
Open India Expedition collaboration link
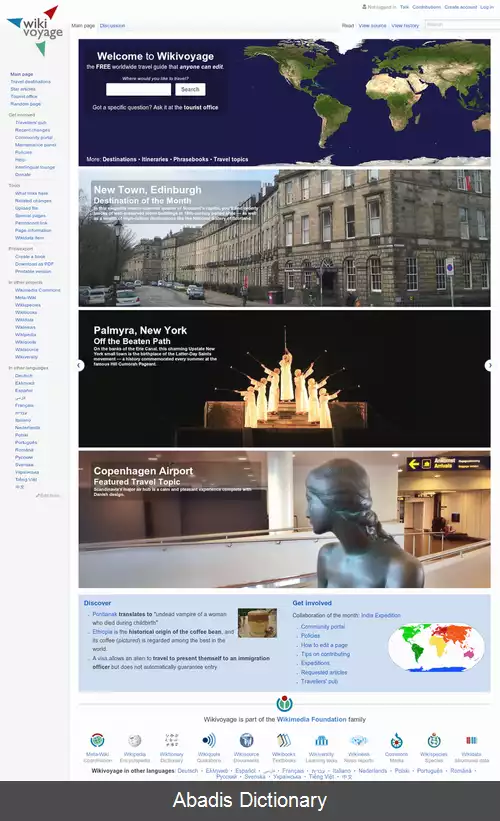pyautogui.click(x=381, y=615)
